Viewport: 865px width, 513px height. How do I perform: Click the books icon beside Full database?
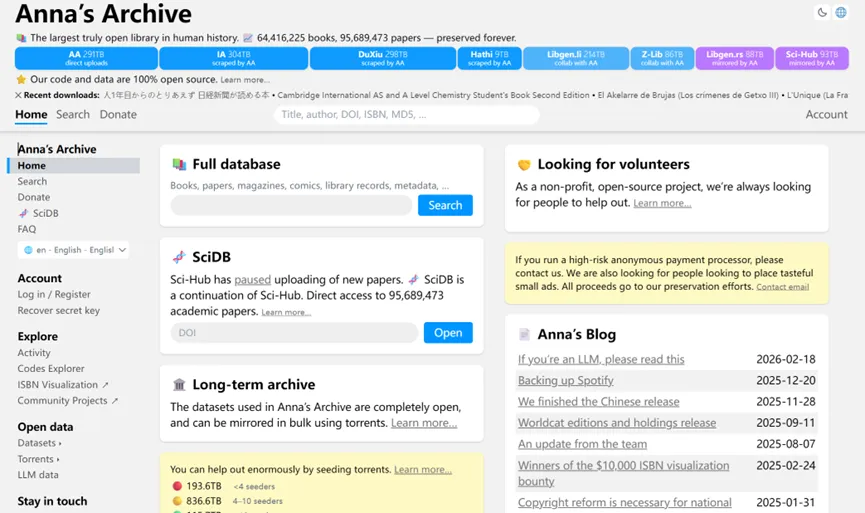click(179, 164)
